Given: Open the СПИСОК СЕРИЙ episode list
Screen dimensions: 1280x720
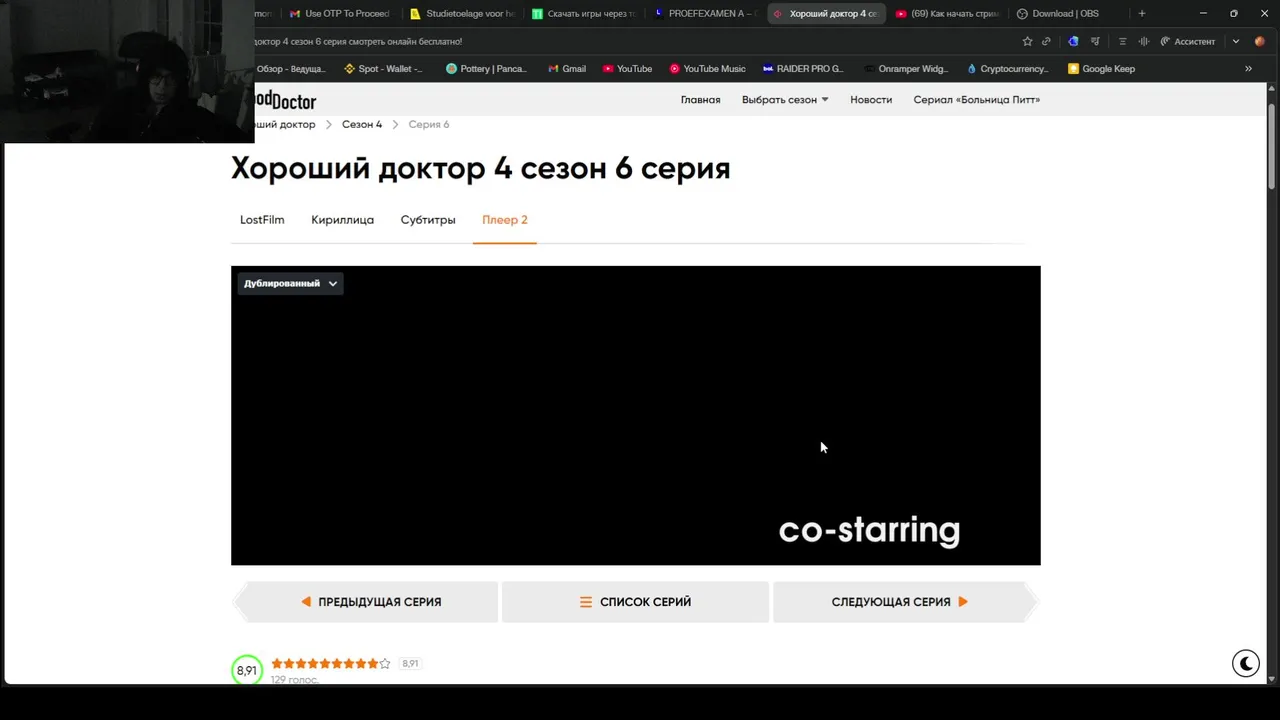Looking at the screenshot, I should point(635,602).
